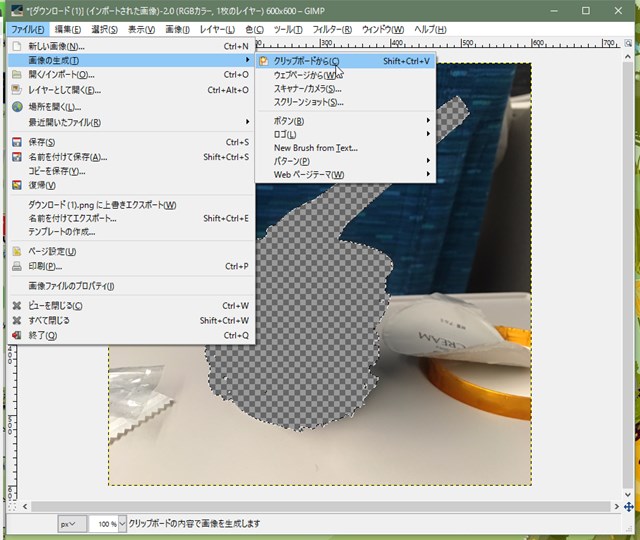Choose 名前を付けてエクスポート from File menu
This screenshot has height=540, width=640.
coord(72,218)
